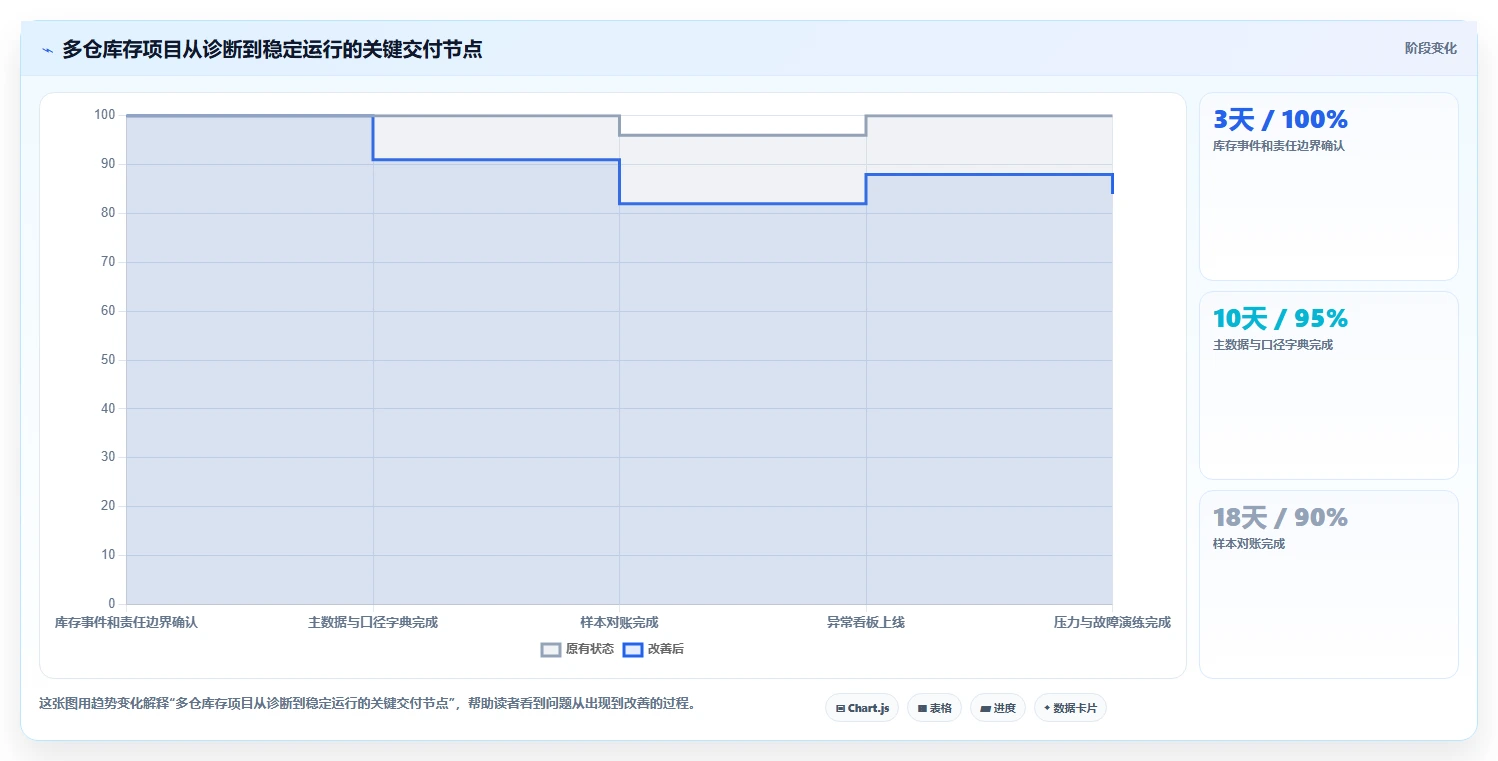
Task: Click the y-axis value 0
Action: coord(112,604)
